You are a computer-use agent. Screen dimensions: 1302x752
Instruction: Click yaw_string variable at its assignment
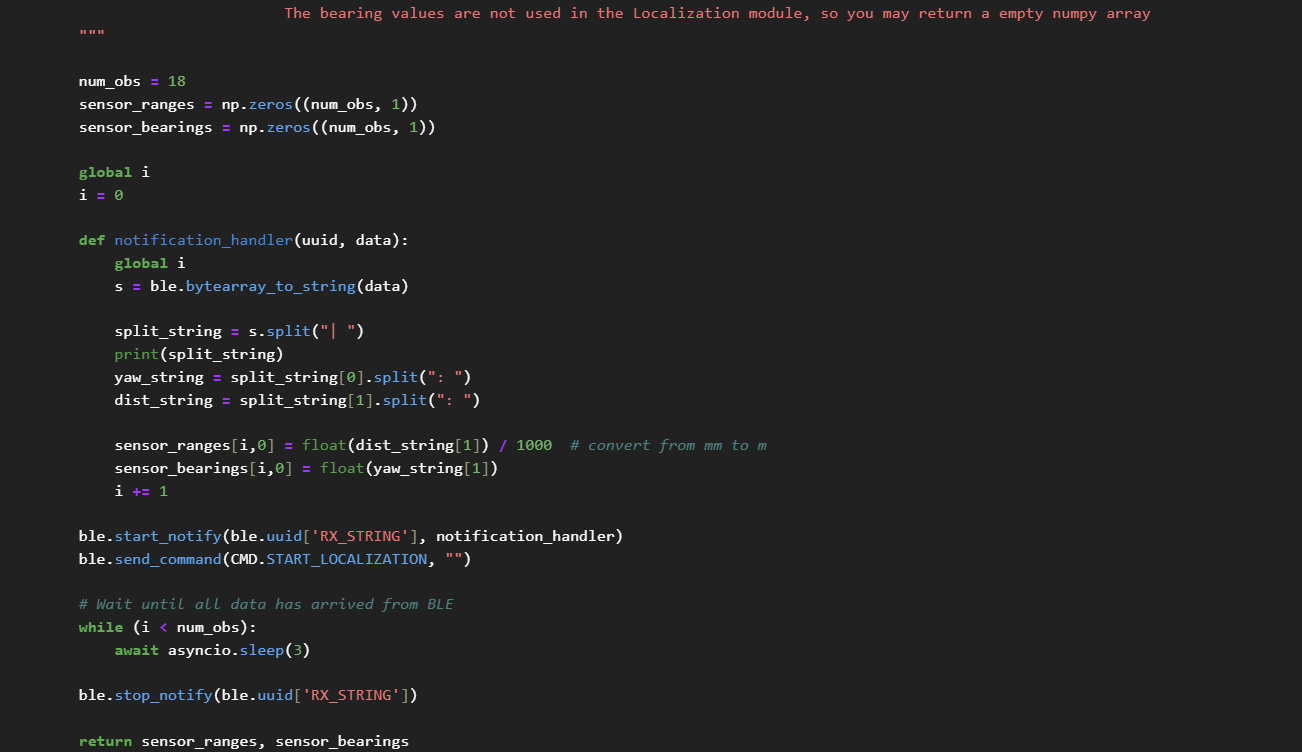point(159,377)
